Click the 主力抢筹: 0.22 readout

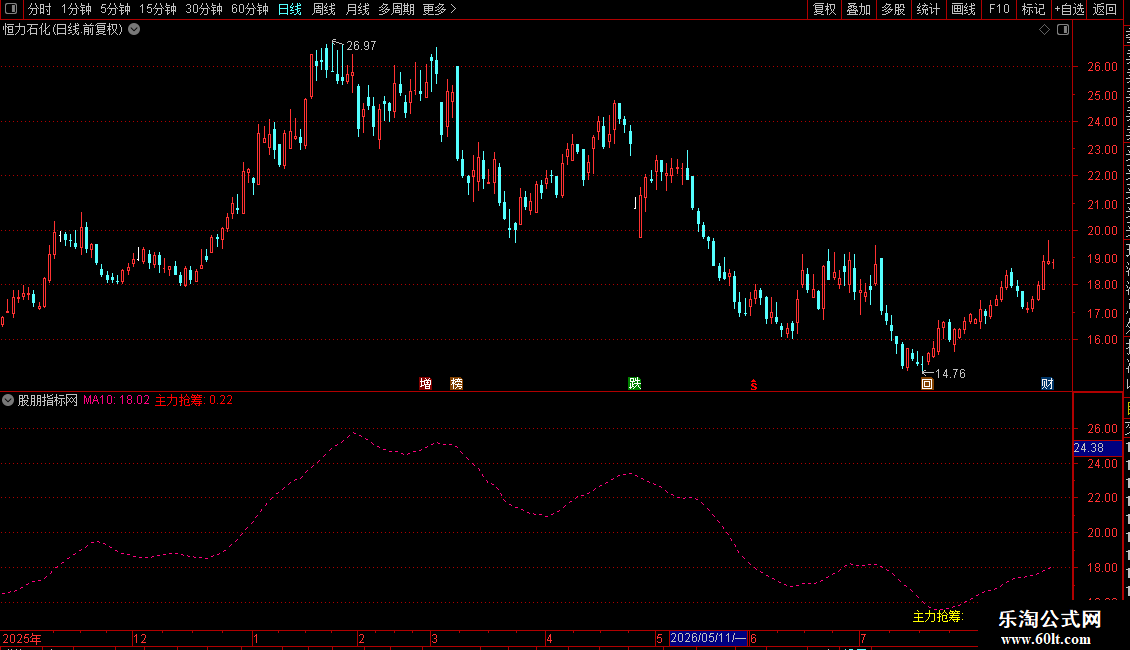pyautogui.click(x=194, y=400)
